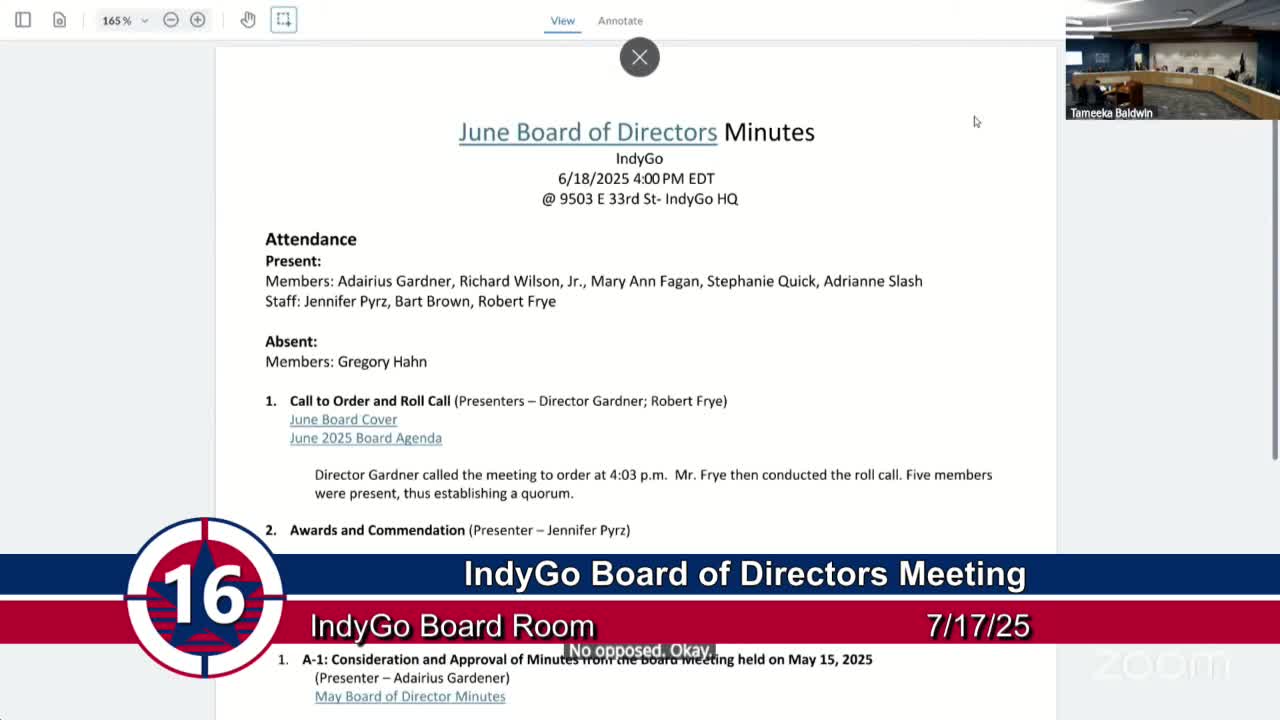Click the 'Absent:' label

tap(291, 341)
